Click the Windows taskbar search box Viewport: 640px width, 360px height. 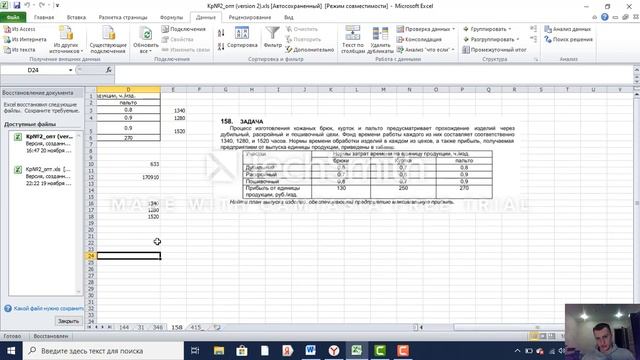click(103, 351)
